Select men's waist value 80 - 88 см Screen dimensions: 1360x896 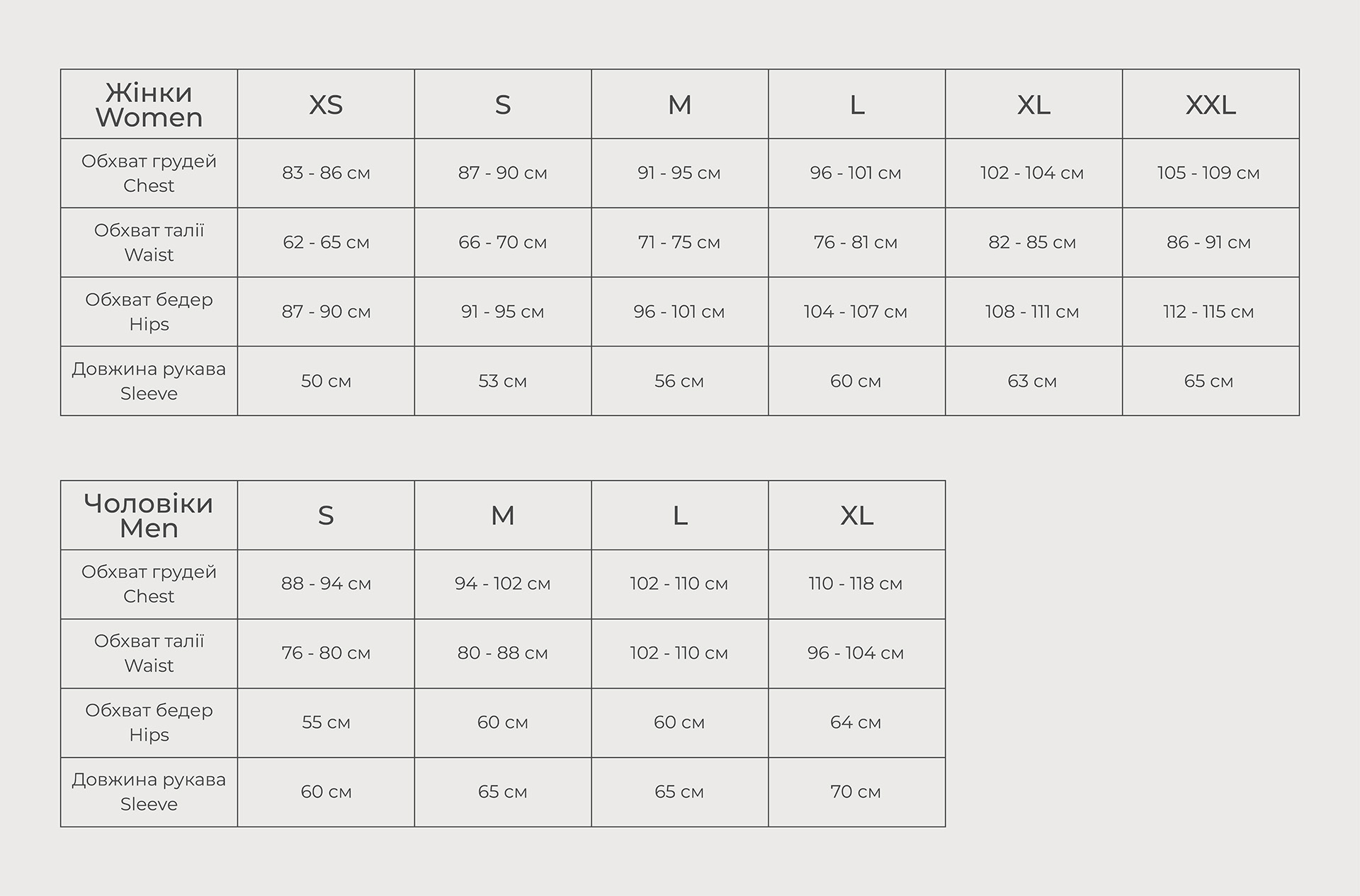502,653
